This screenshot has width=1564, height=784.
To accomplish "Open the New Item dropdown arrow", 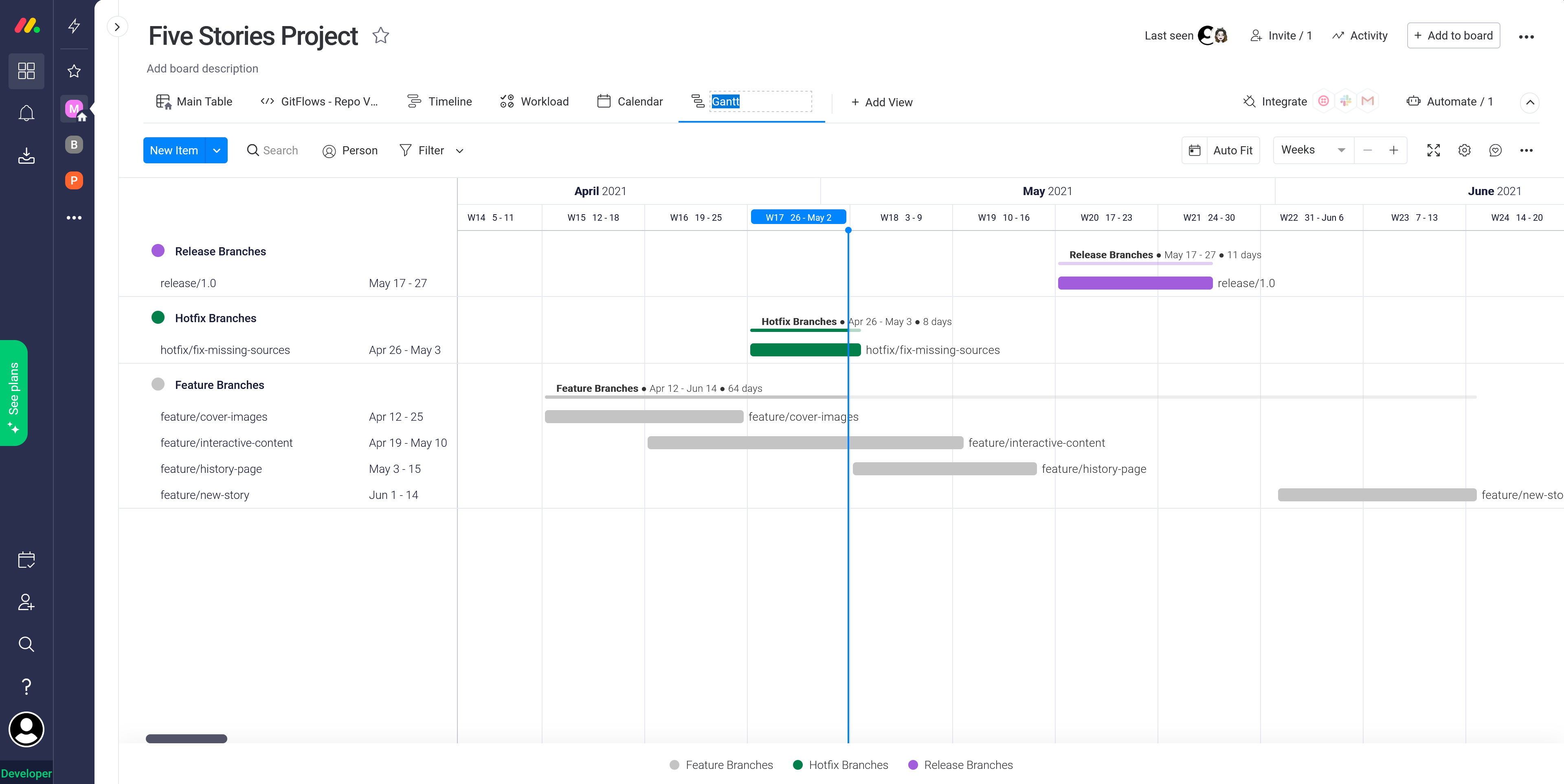I will point(217,151).
